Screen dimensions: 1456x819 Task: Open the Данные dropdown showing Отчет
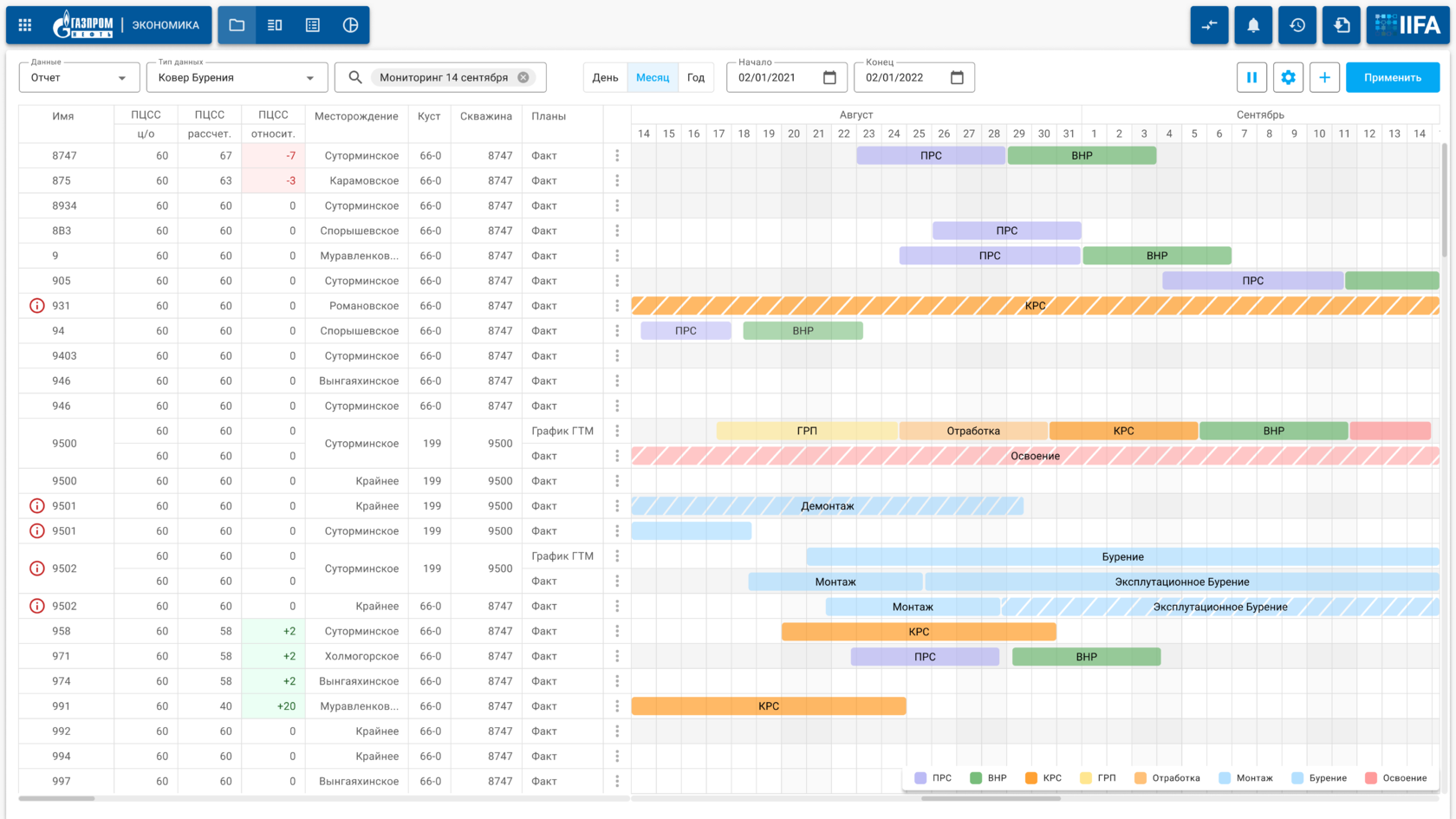(x=79, y=77)
